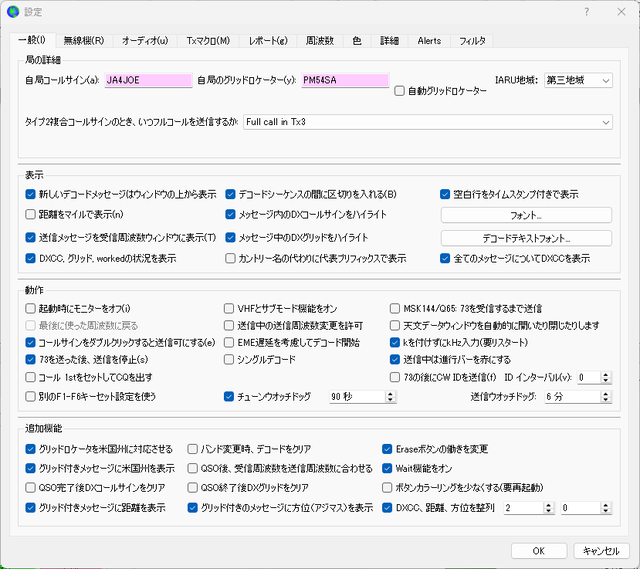640x569 pixels.
Task: Enable 距離をマイルで表示(n)
Action: tap(30, 214)
